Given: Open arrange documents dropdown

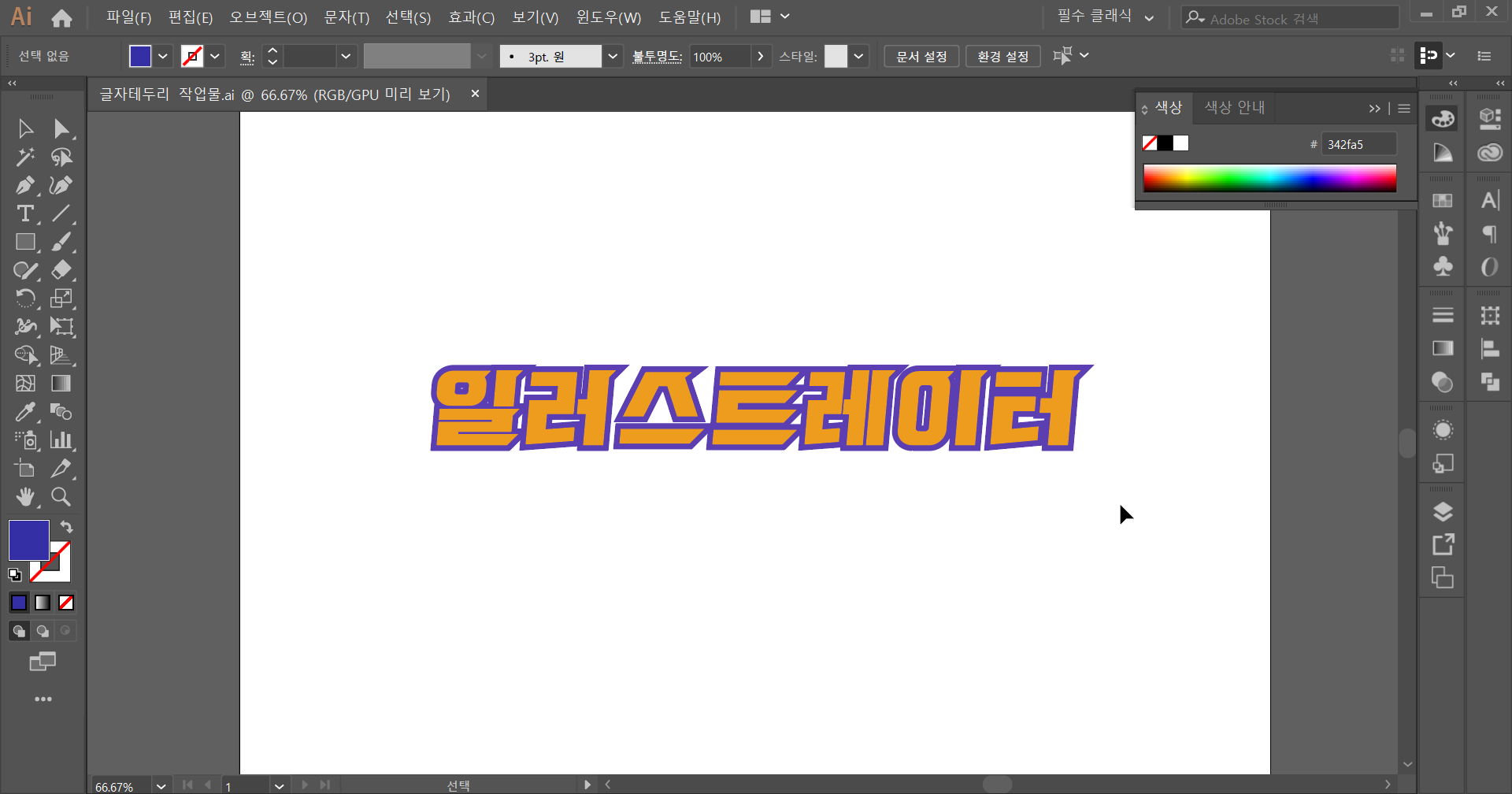Looking at the screenshot, I should tap(770, 17).
